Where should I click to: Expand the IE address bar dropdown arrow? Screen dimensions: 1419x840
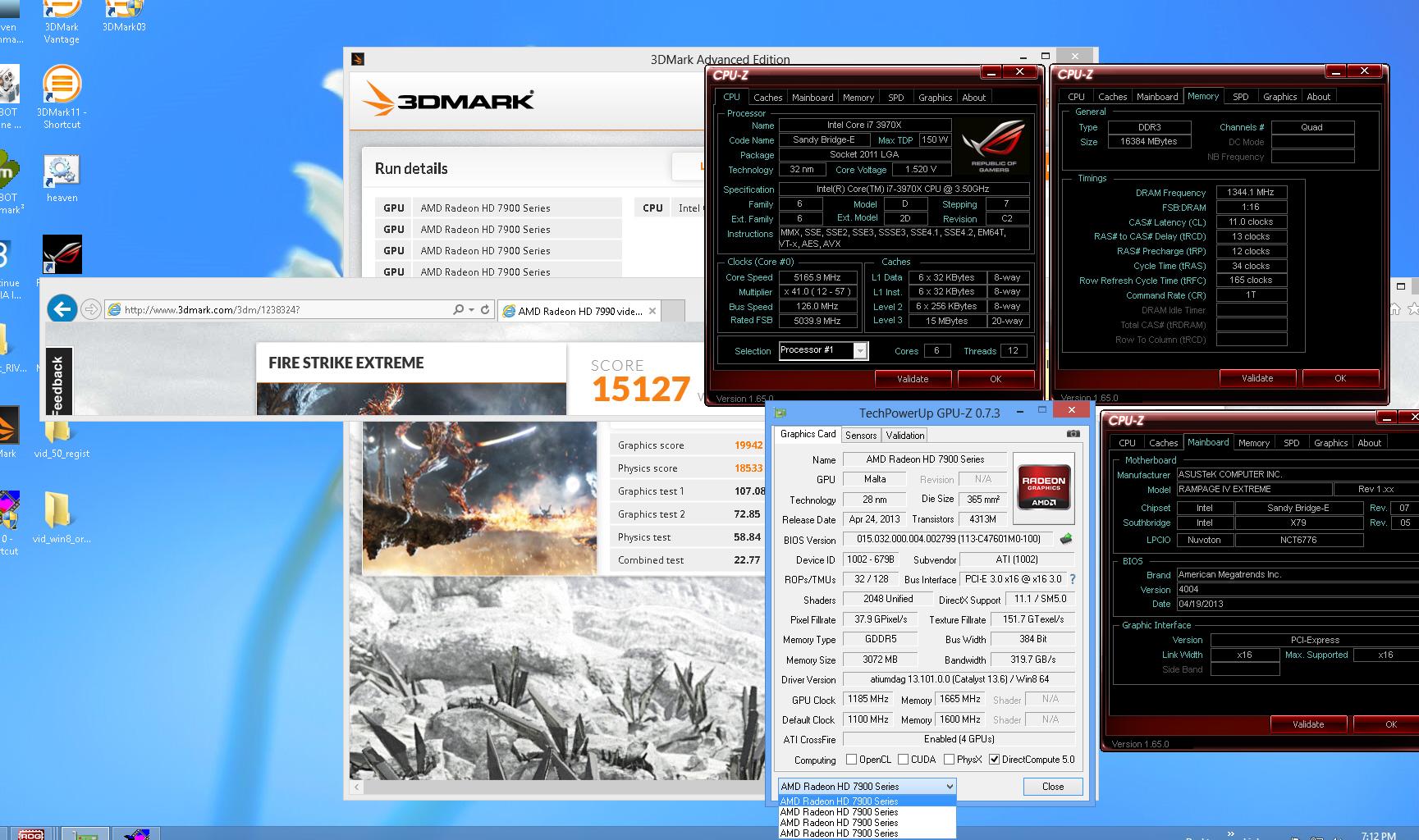(471, 309)
